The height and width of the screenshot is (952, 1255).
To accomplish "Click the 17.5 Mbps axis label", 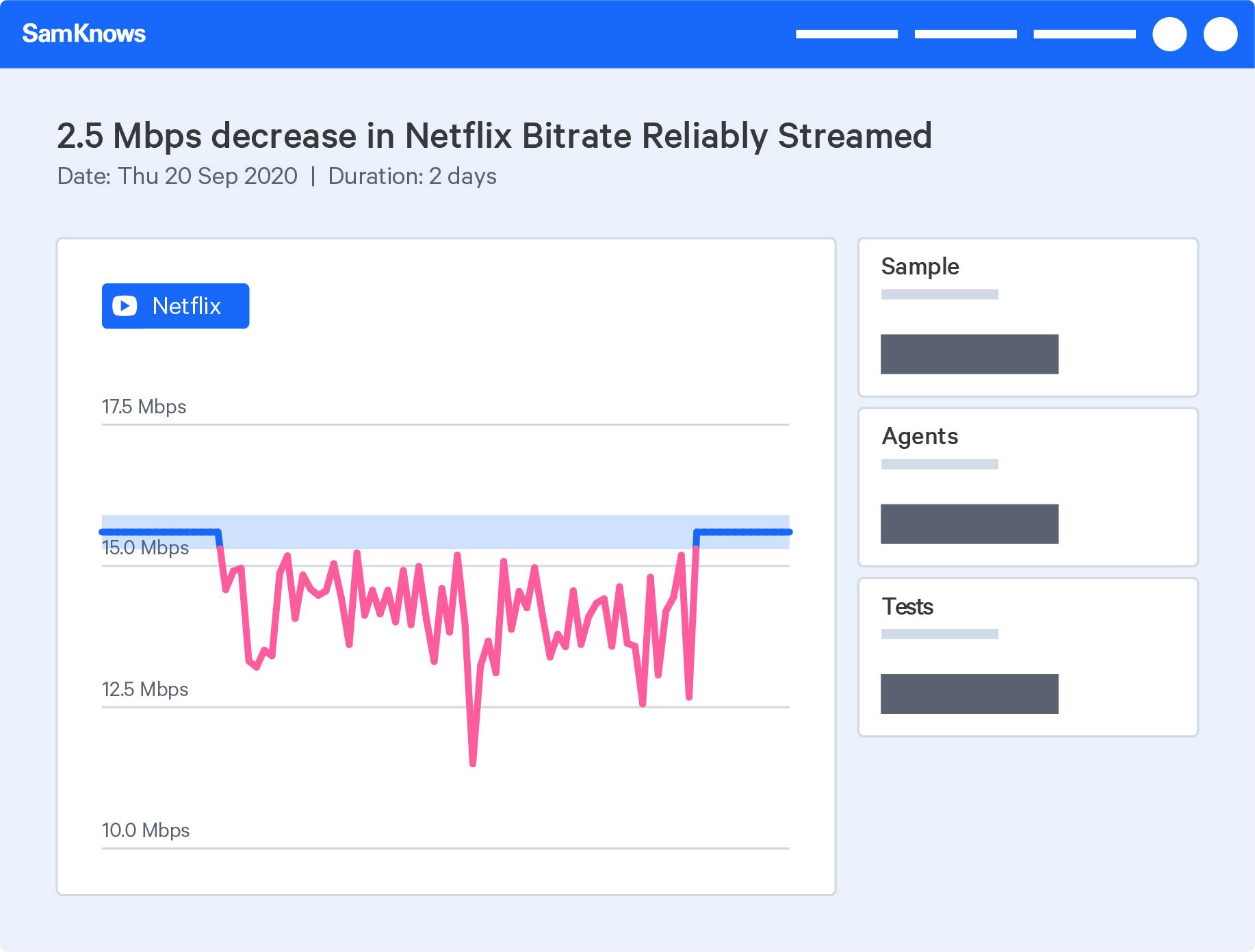I will (x=144, y=407).
